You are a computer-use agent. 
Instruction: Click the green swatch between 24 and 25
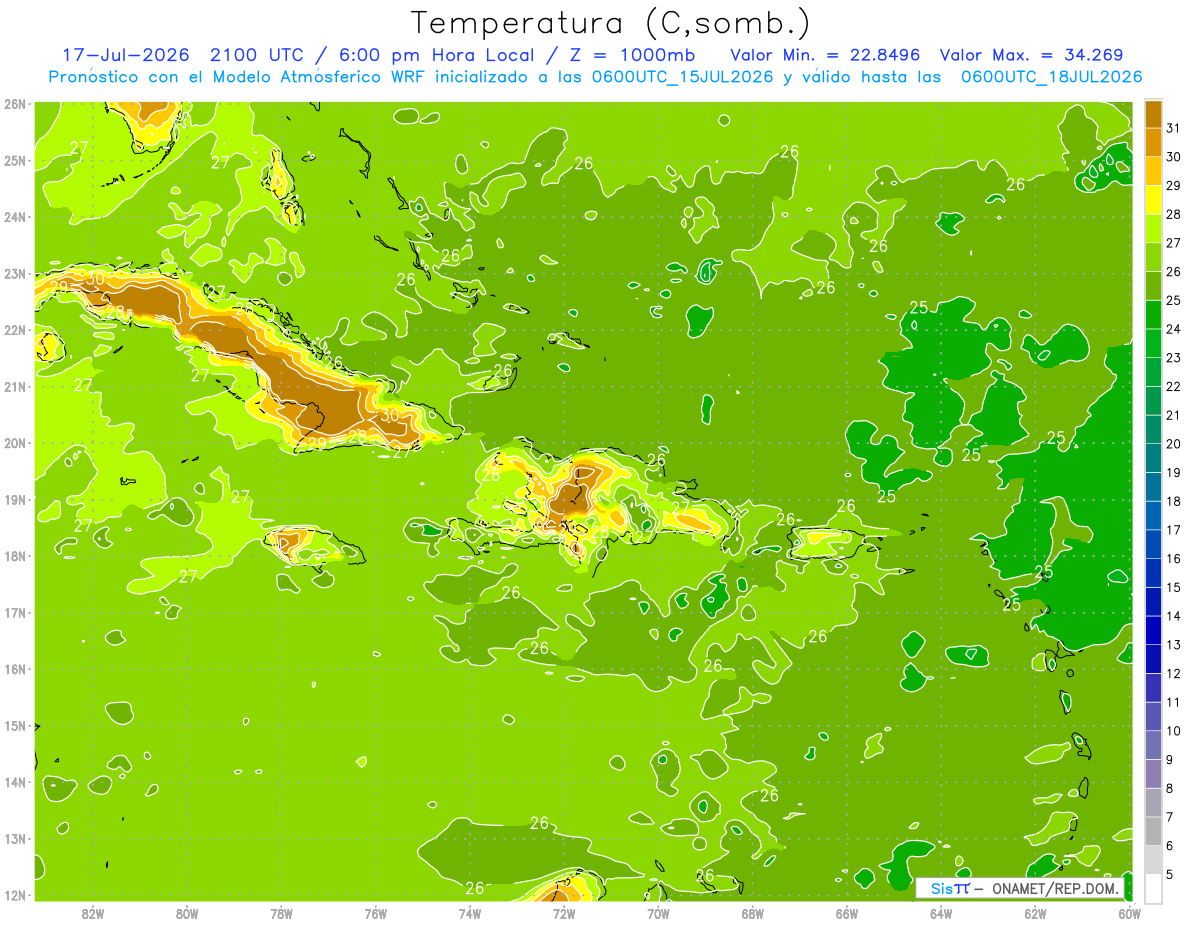tap(1153, 315)
